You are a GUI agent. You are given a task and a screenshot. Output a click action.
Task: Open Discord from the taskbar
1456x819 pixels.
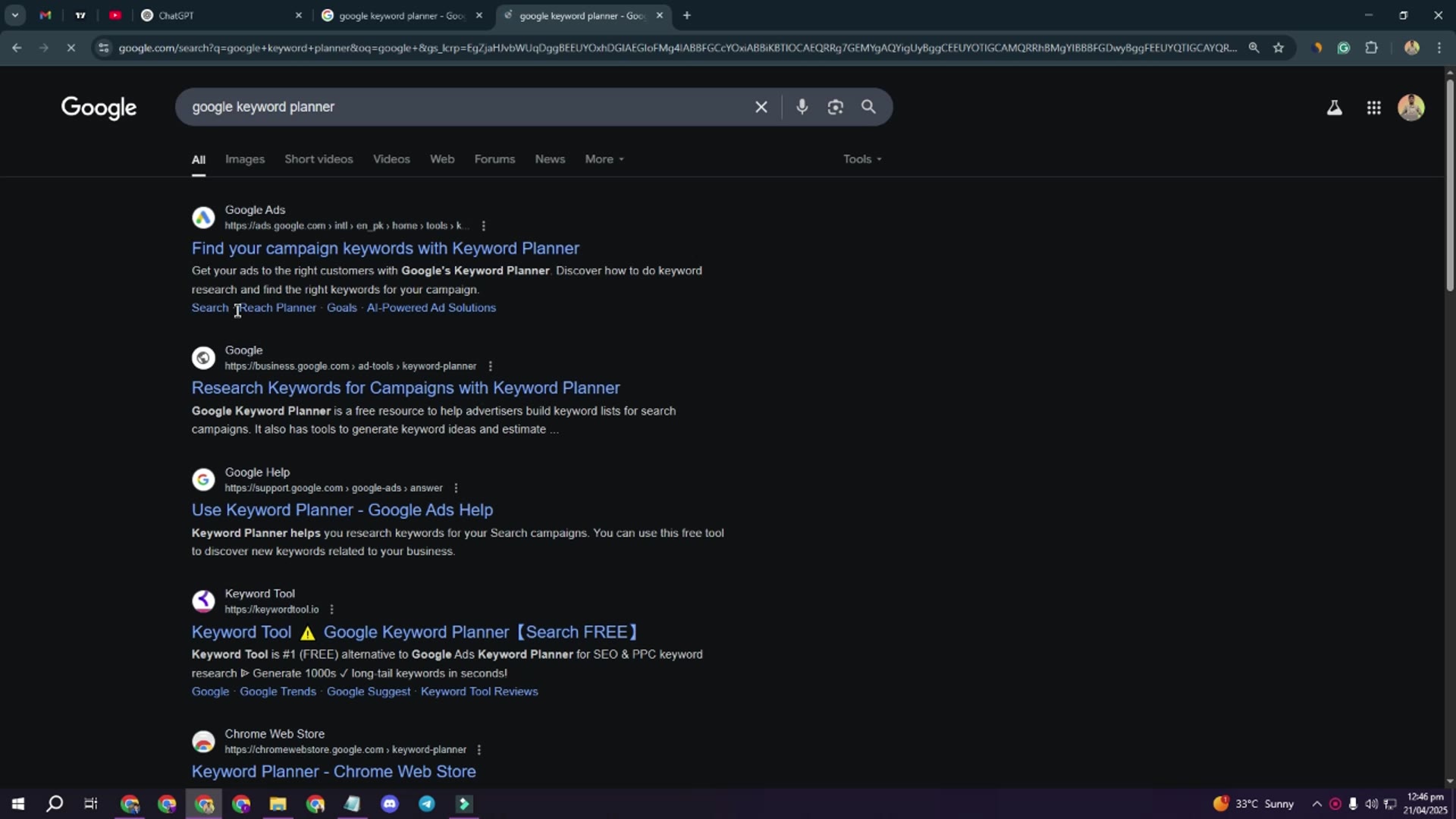click(390, 804)
